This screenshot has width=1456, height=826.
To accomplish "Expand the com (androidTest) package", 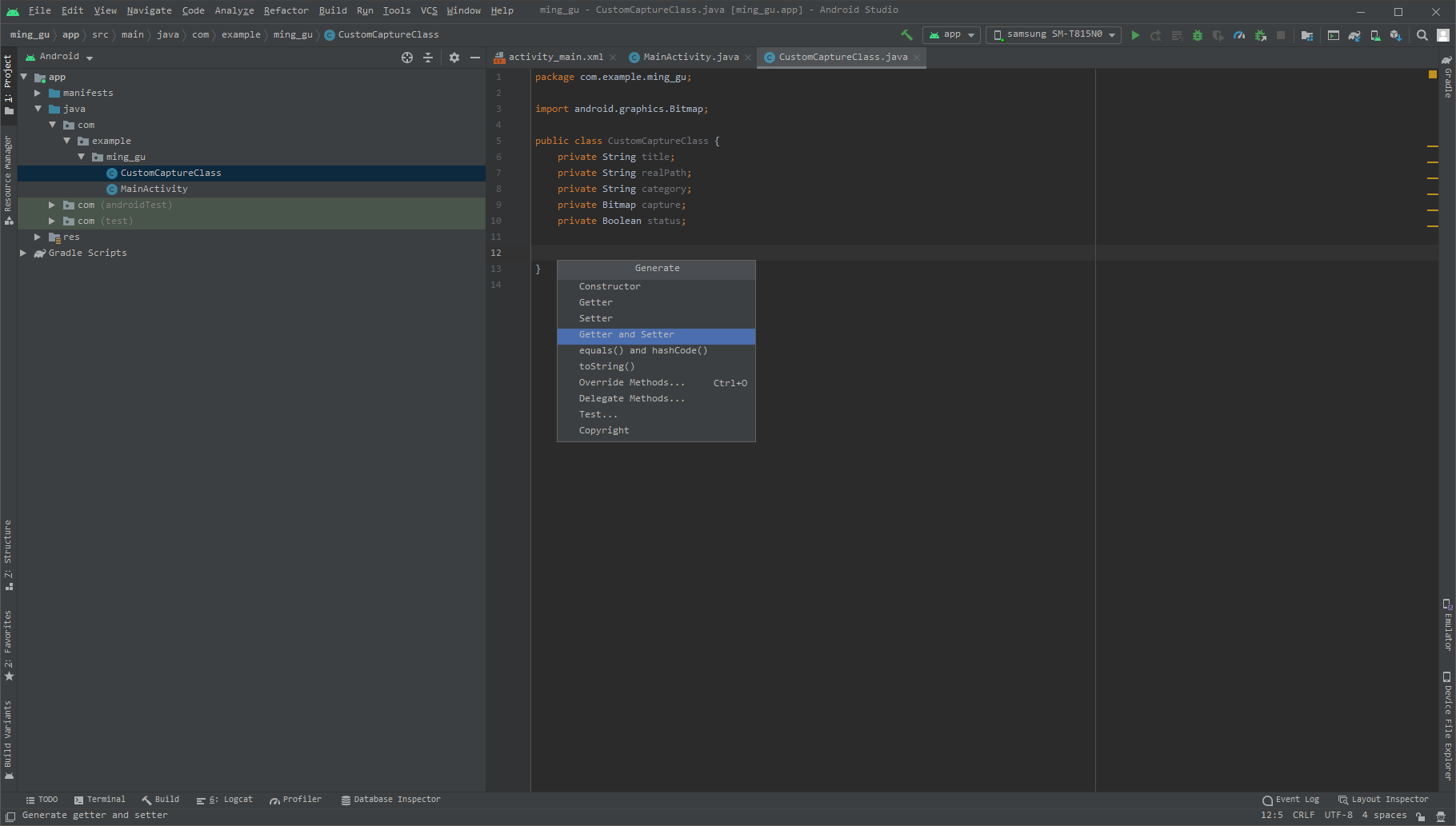I will coord(52,206).
